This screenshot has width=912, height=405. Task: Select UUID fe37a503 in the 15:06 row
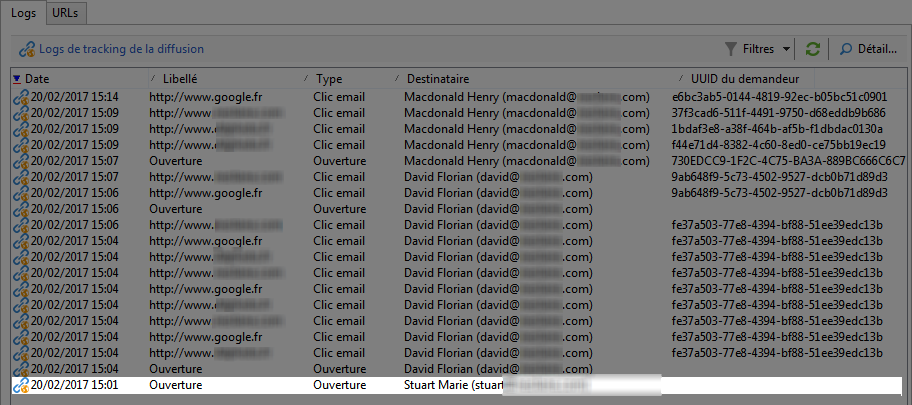pos(777,225)
